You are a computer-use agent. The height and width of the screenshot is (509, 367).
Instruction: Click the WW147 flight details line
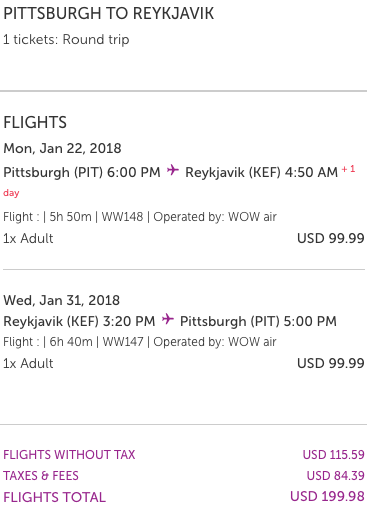coord(140,342)
